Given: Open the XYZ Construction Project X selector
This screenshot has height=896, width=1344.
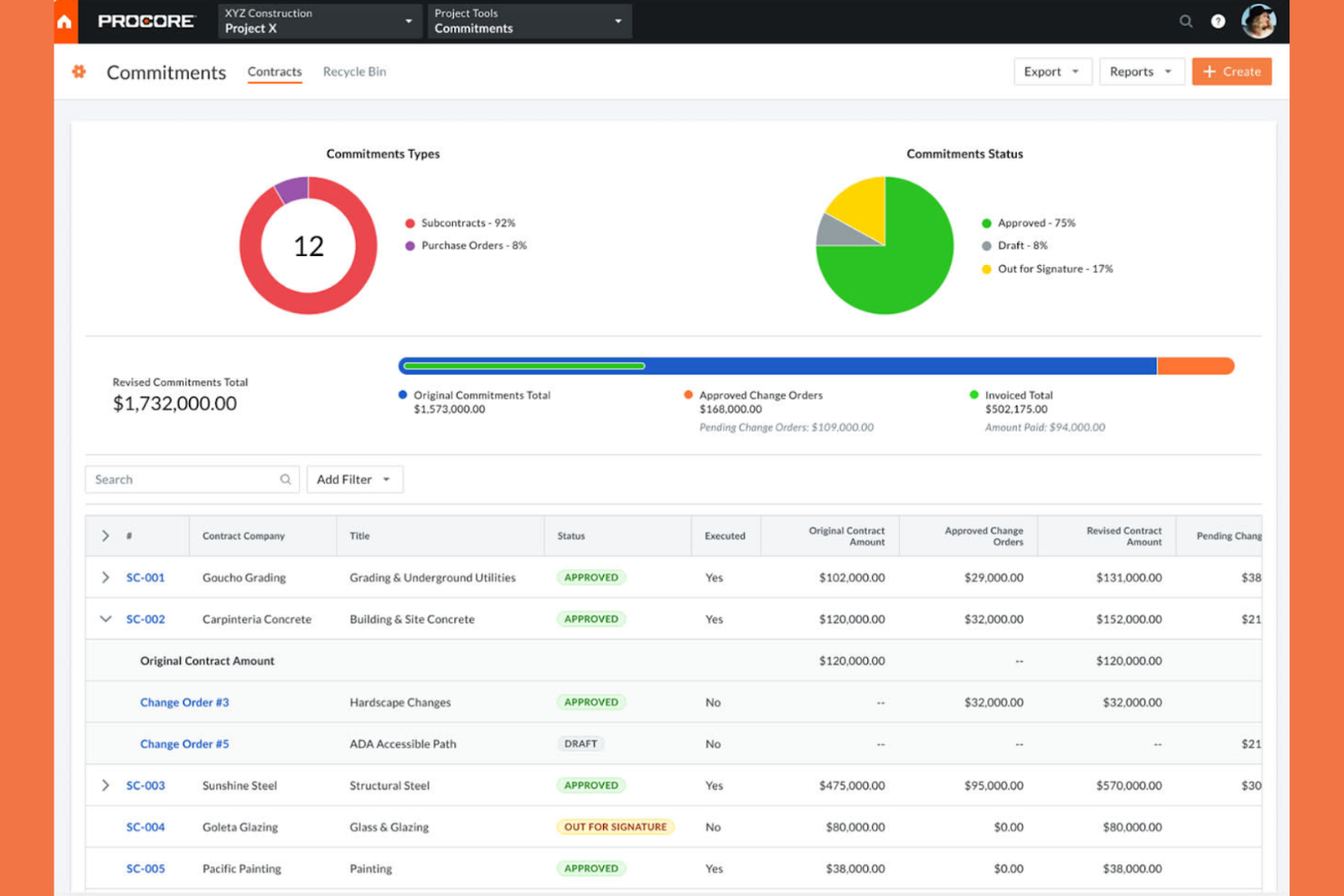Looking at the screenshot, I should [318, 21].
